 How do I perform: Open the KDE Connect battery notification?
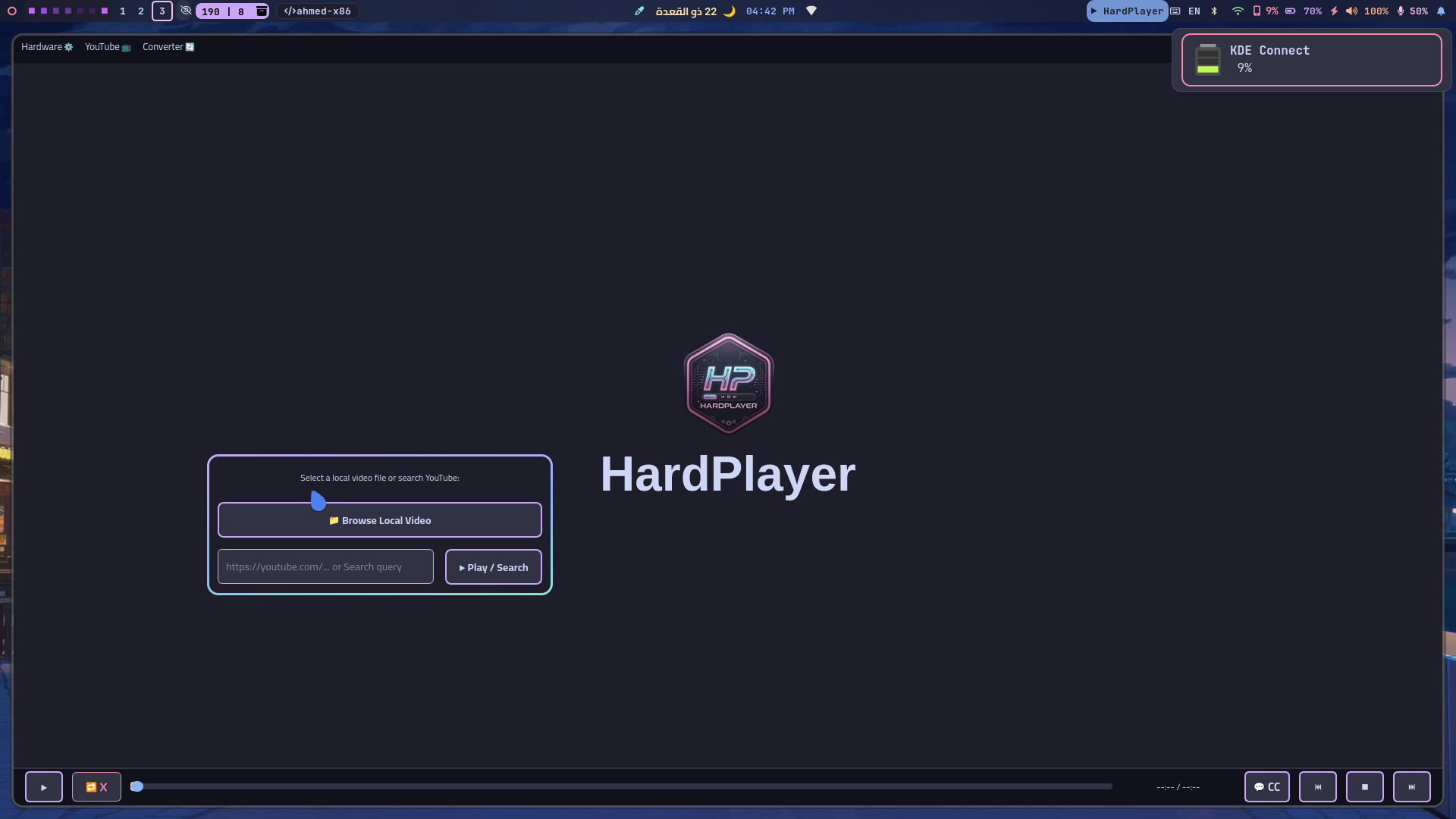point(1312,60)
